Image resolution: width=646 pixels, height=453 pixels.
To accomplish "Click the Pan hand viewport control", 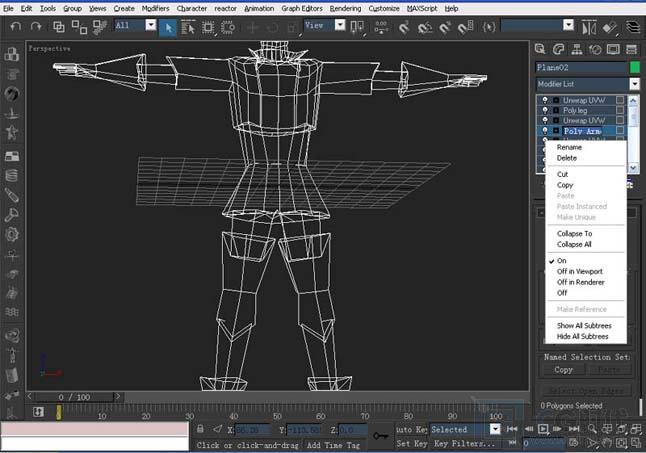I will (606, 443).
